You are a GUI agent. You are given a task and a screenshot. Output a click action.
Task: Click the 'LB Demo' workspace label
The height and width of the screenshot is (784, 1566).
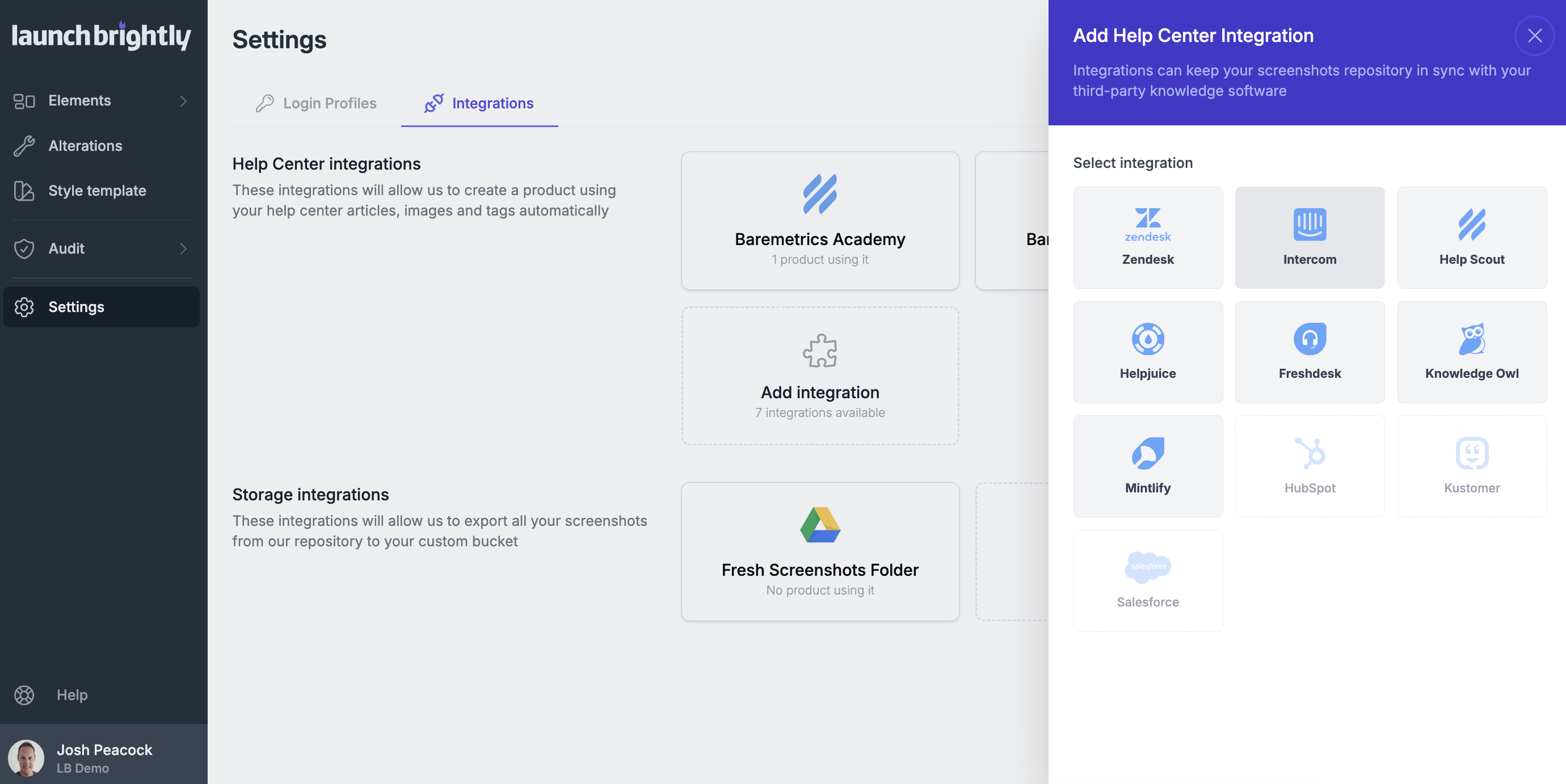pos(83,768)
